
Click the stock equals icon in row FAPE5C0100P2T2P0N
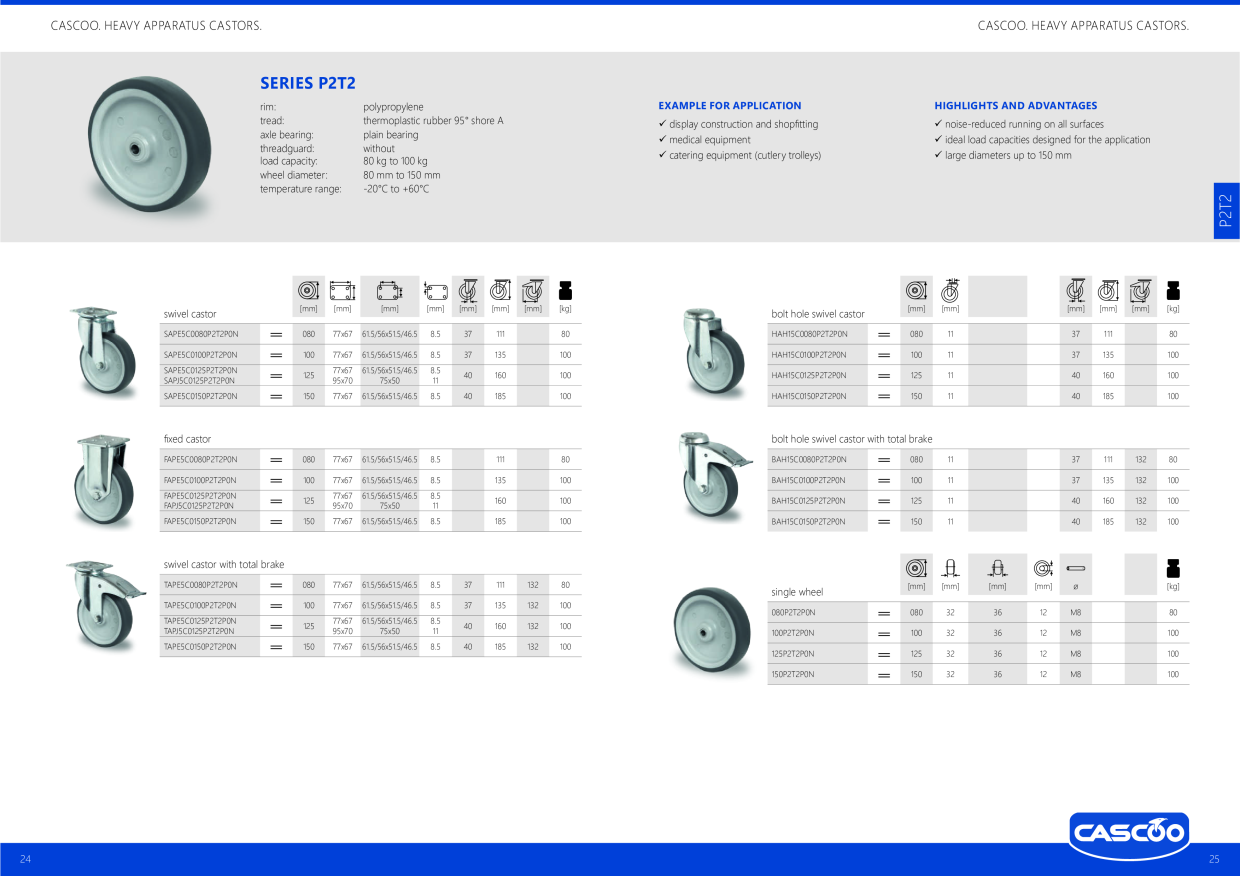[x=276, y=480]
